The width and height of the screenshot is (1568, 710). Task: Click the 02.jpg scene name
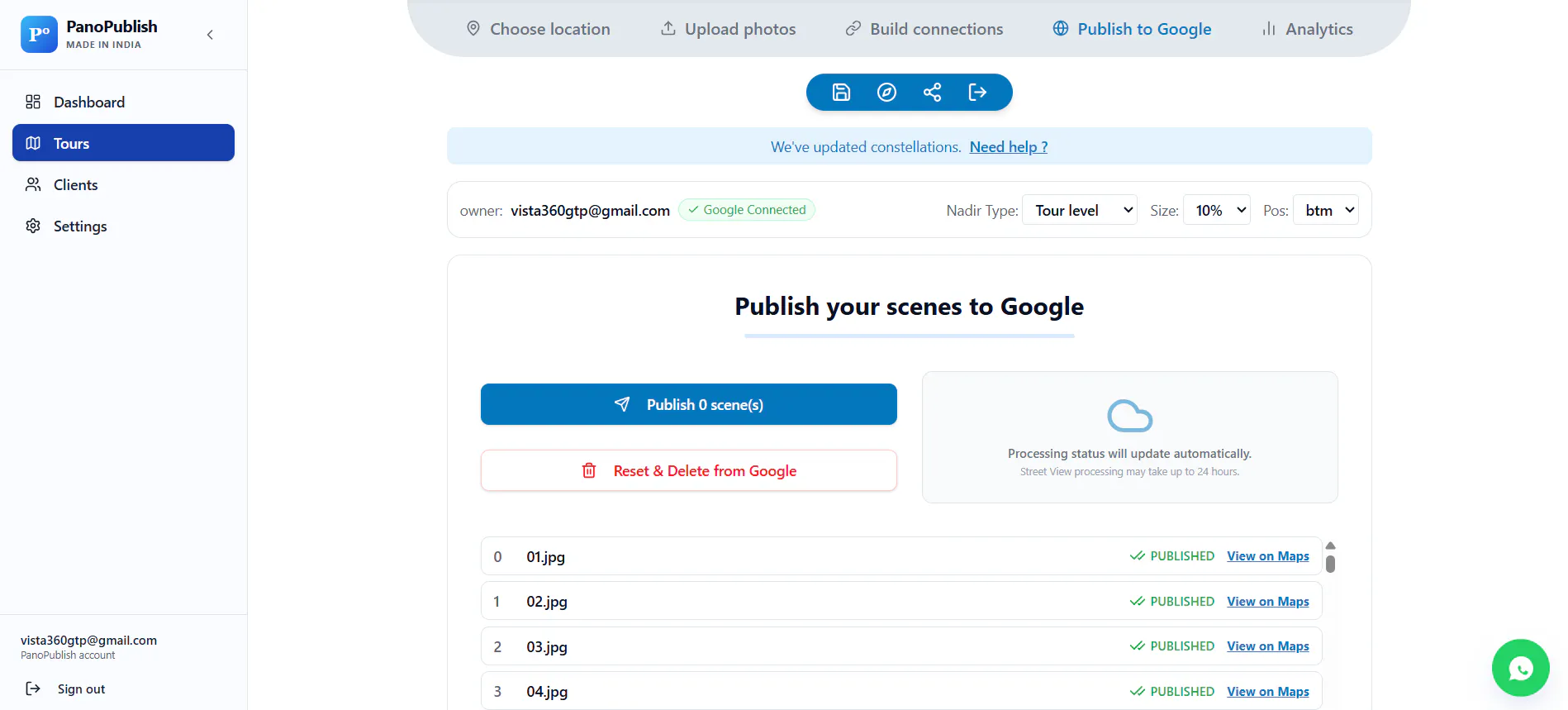[547, 602]
